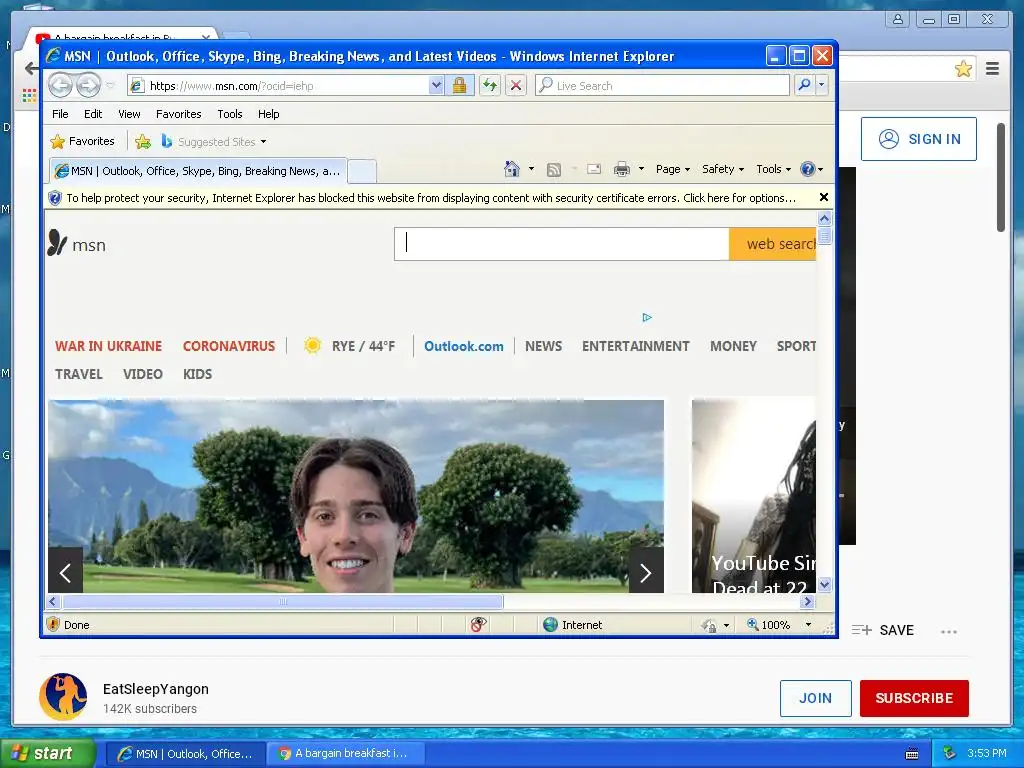Click the IE Back navigation button
The width and height of the screenshot is (1024, 768).
[x=61, y=86]
